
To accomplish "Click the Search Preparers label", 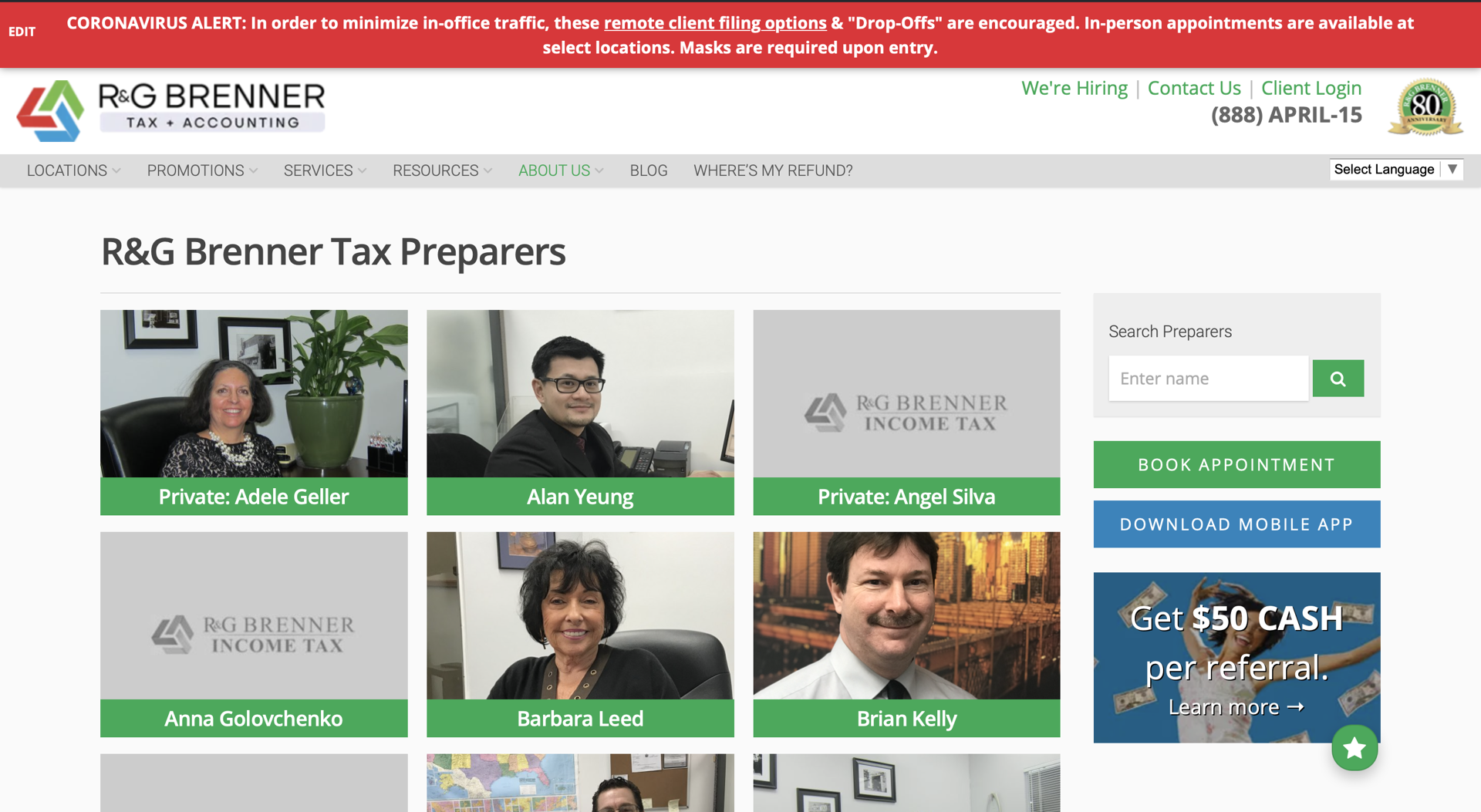I will pyautogui.click(x=1170, y=332).
